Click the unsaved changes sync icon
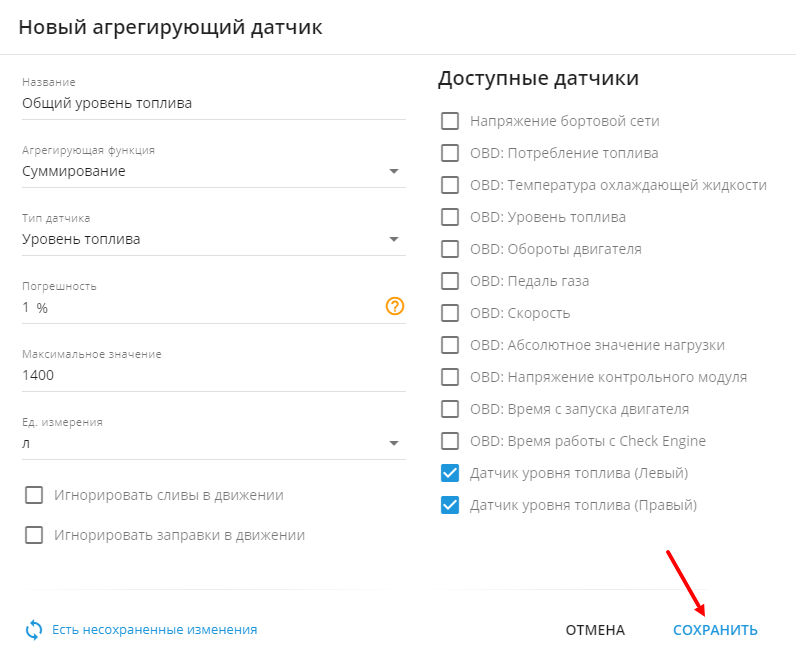This screenshot has height=668, width=796. [x=34, y=630]
